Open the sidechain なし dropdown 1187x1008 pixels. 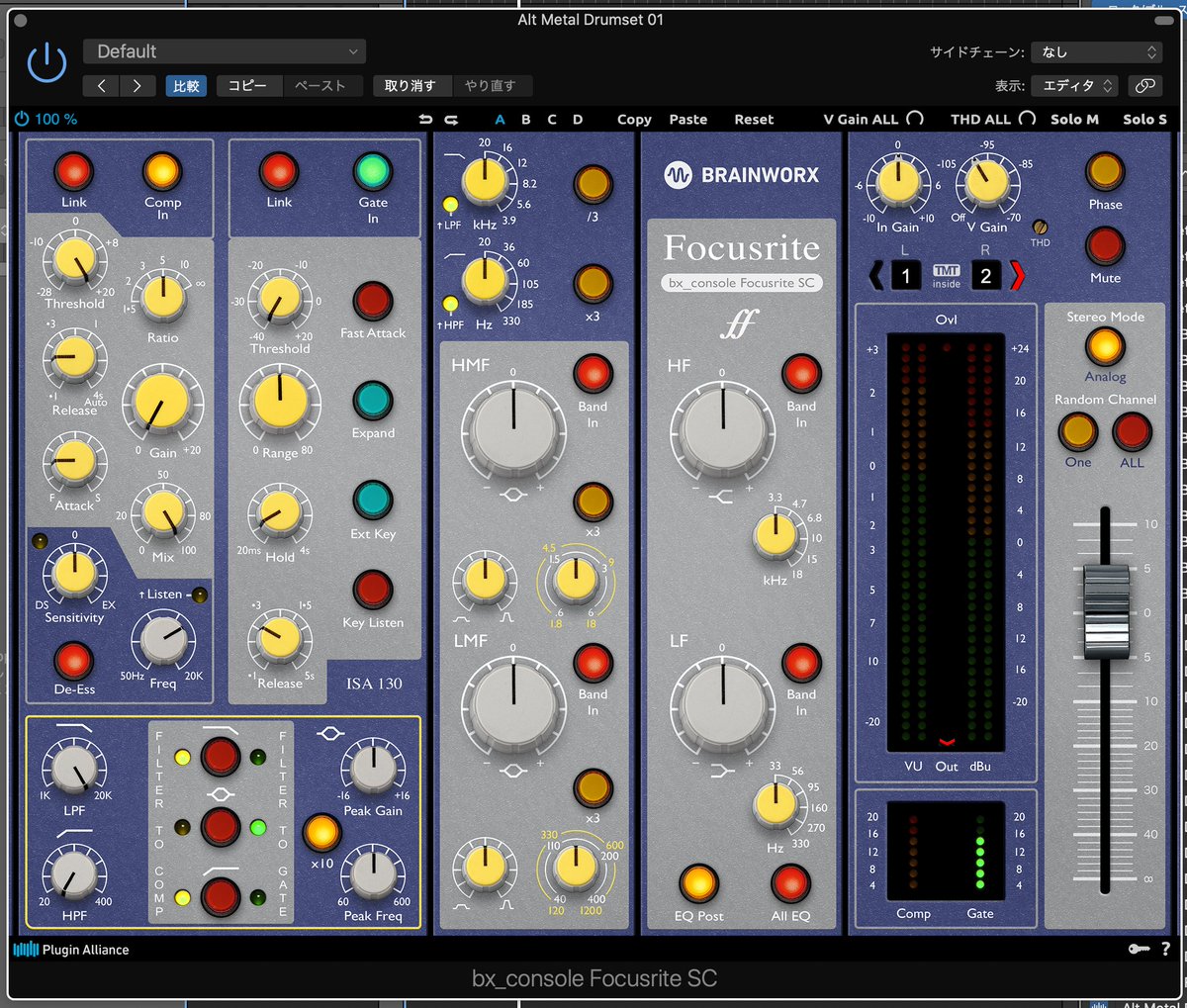coord(1095,52)
